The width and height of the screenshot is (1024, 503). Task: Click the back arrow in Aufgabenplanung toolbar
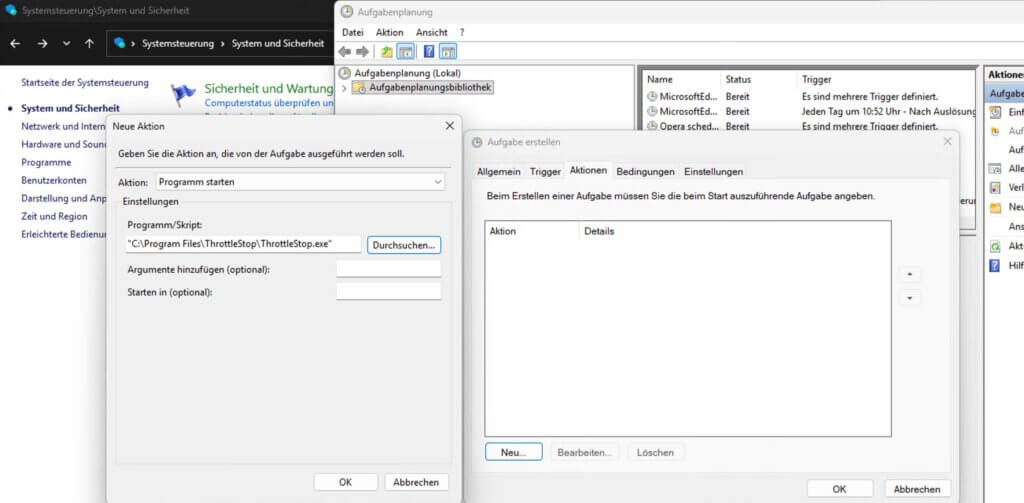tap(344, 52)
